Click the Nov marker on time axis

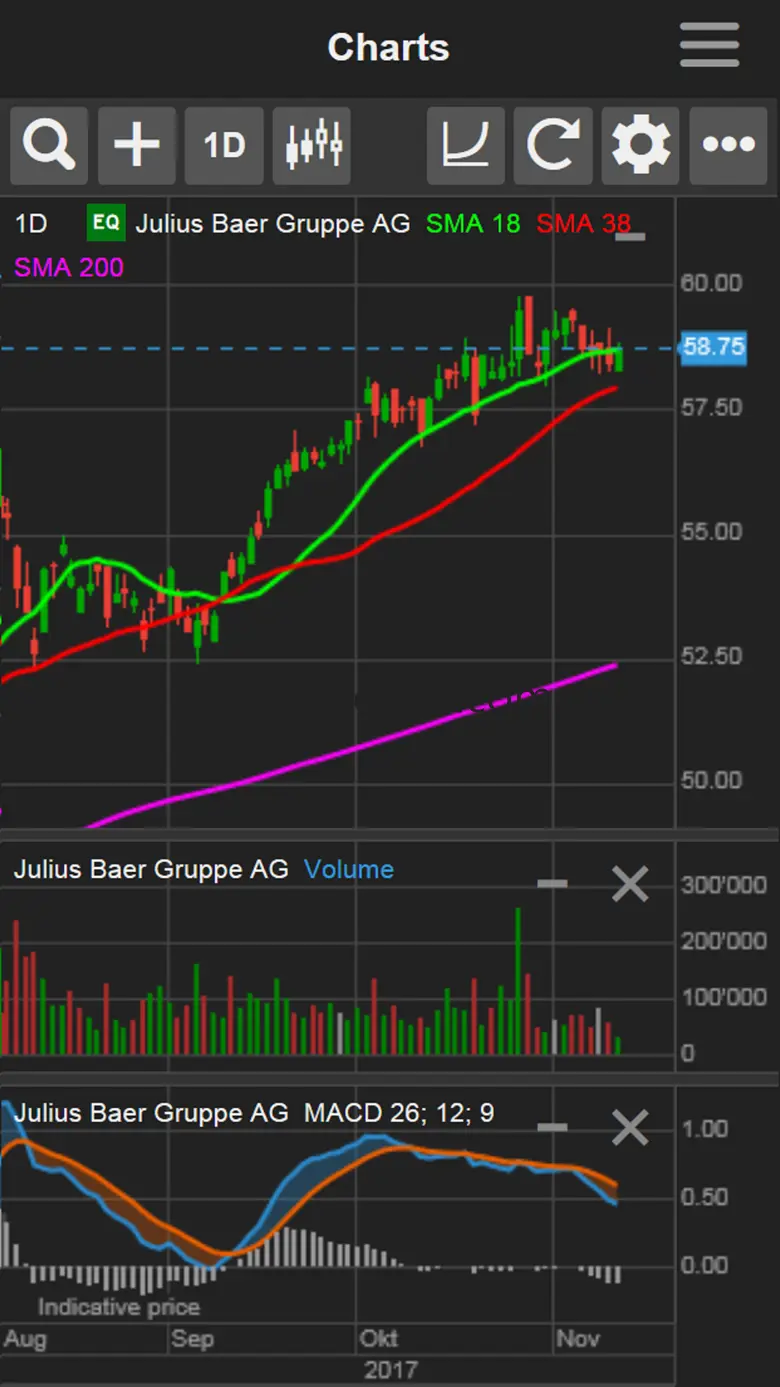pos(576,1338)
